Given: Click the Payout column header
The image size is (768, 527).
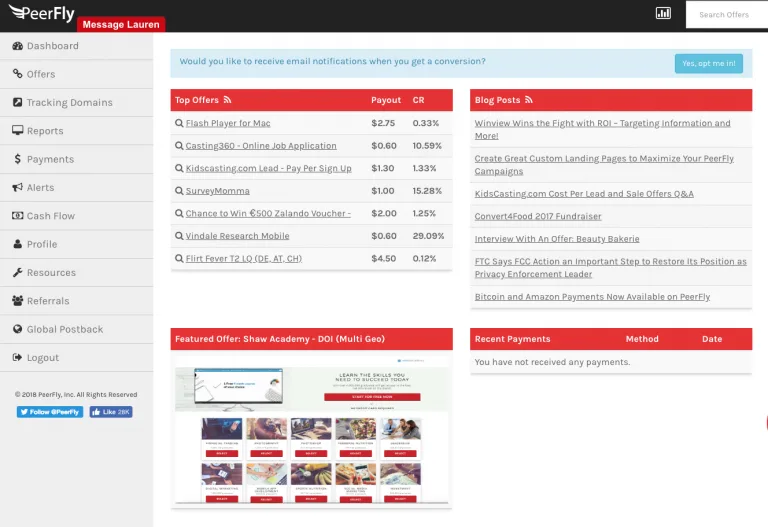Looking at the screenshot, I should click(386, 100).
